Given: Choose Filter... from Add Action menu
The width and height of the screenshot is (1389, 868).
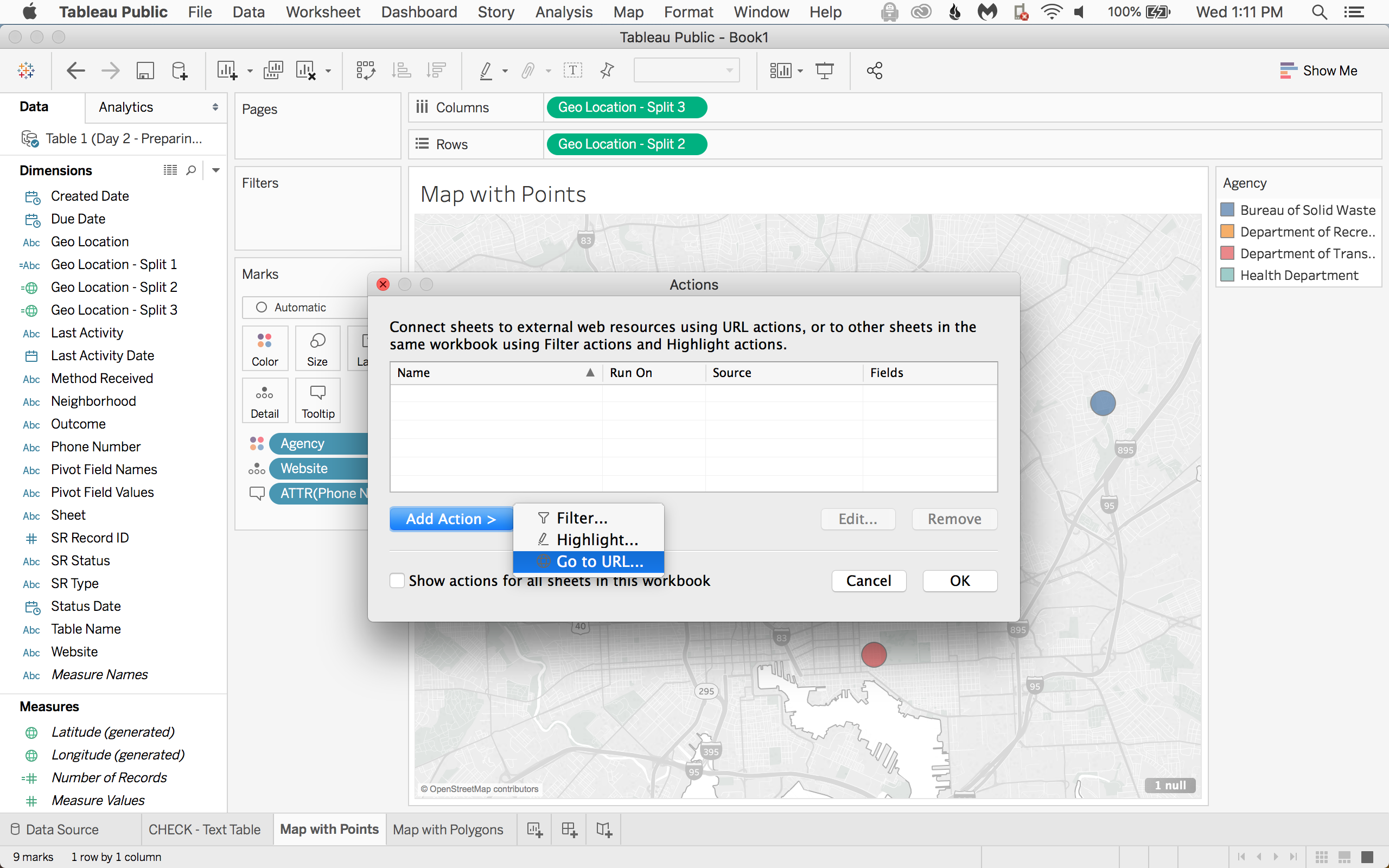Looking at the screenshot, I should [588, 518].
